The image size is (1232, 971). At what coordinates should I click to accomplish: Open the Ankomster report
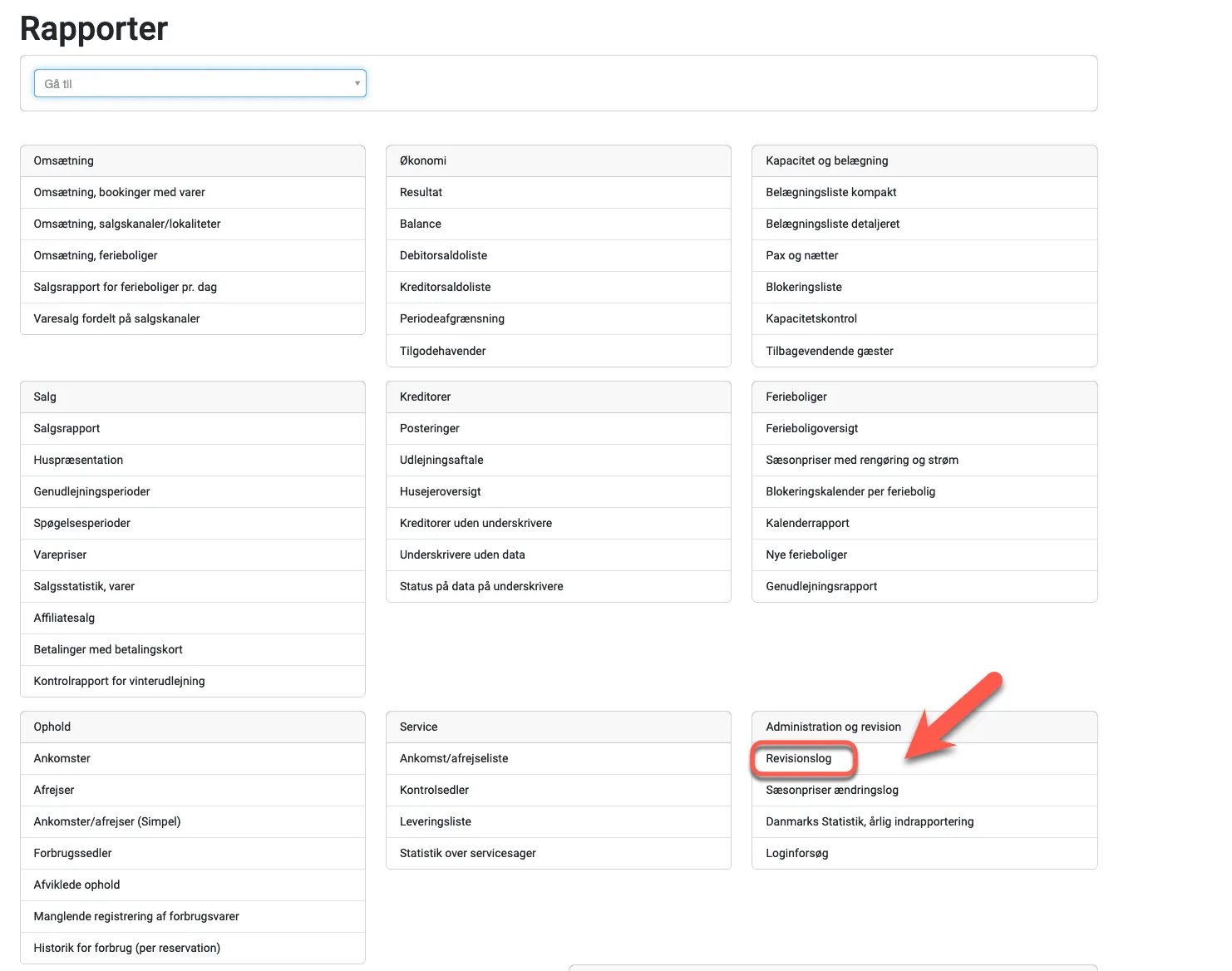point(62,758)
